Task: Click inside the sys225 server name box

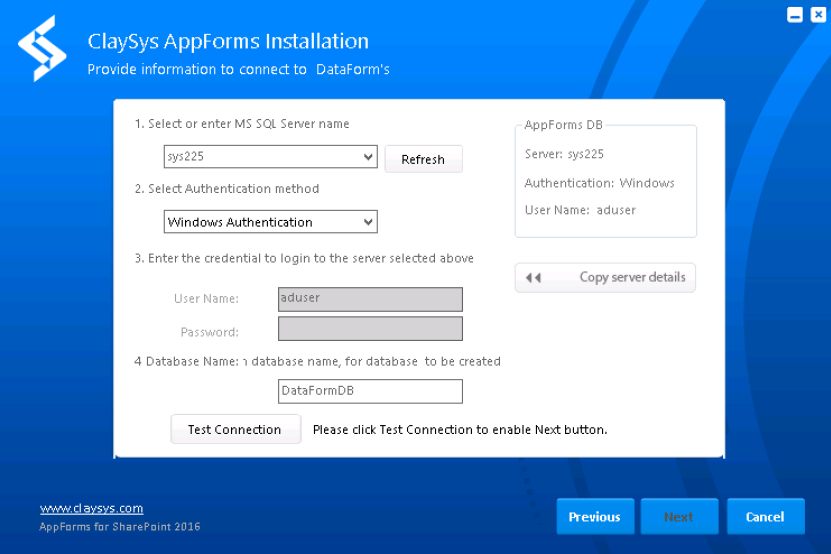Action: 260,158
